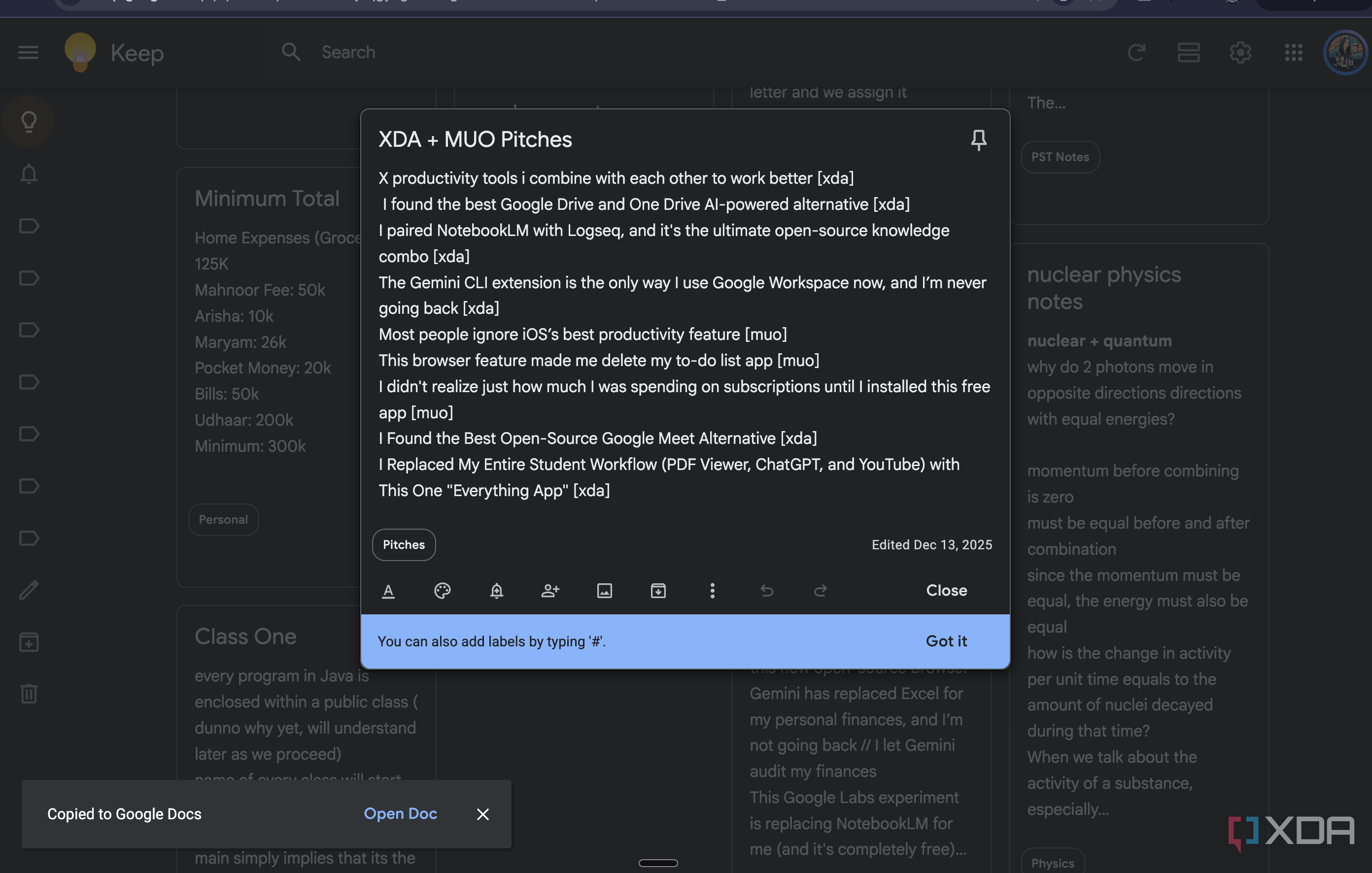
Task: Click the line about NotebookLM with Logseq
Action: pyautogui.click(x=664, y=243)
